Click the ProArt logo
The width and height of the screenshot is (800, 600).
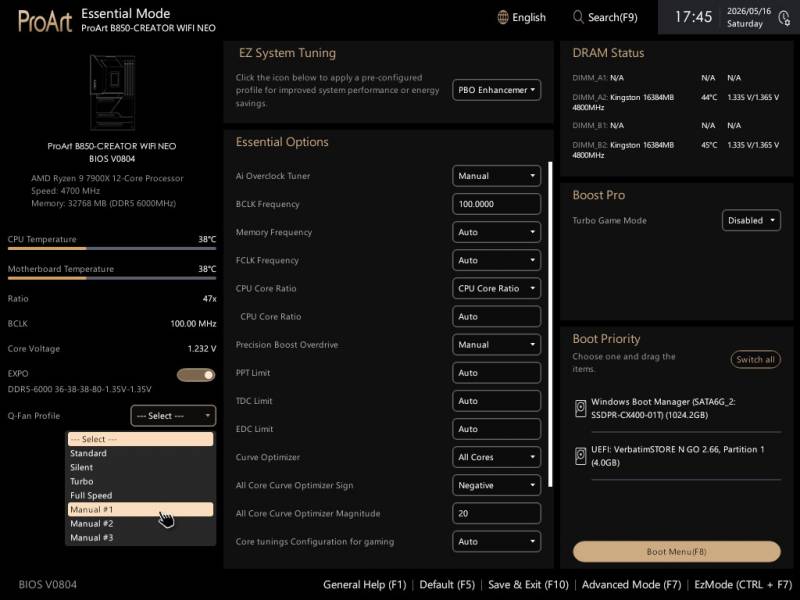click(x=45, y=21)
